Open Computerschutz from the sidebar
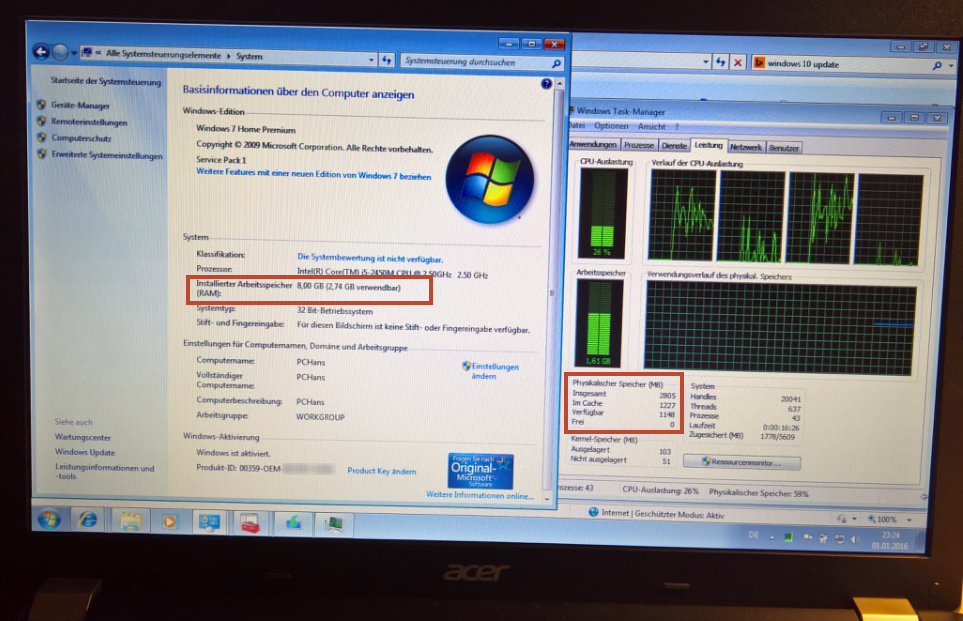Viewport: 963px width, 621px height. [x=81, y=138]
